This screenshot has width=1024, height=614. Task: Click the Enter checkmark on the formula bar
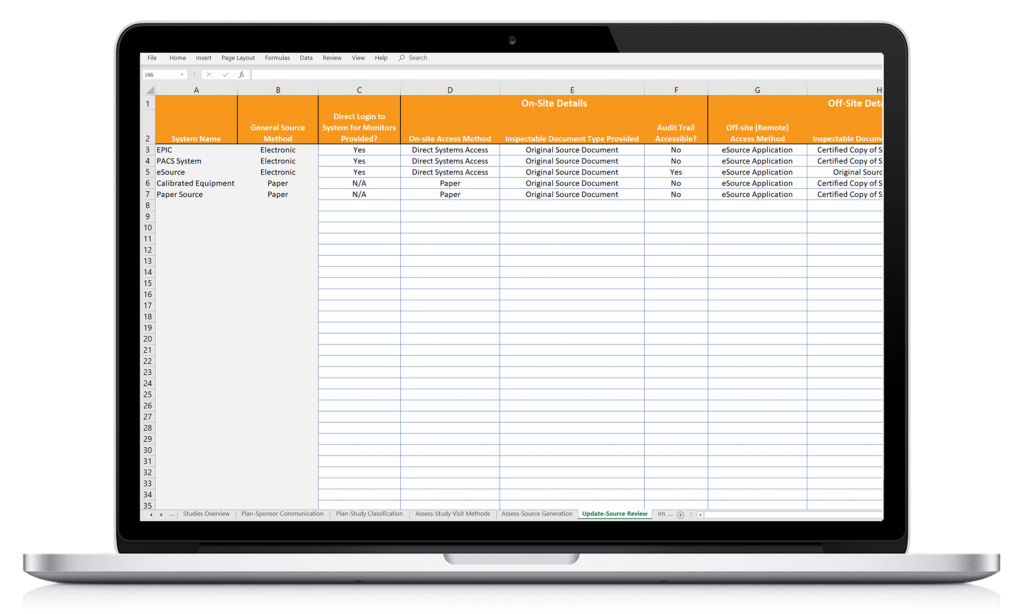tap(225, 73)
